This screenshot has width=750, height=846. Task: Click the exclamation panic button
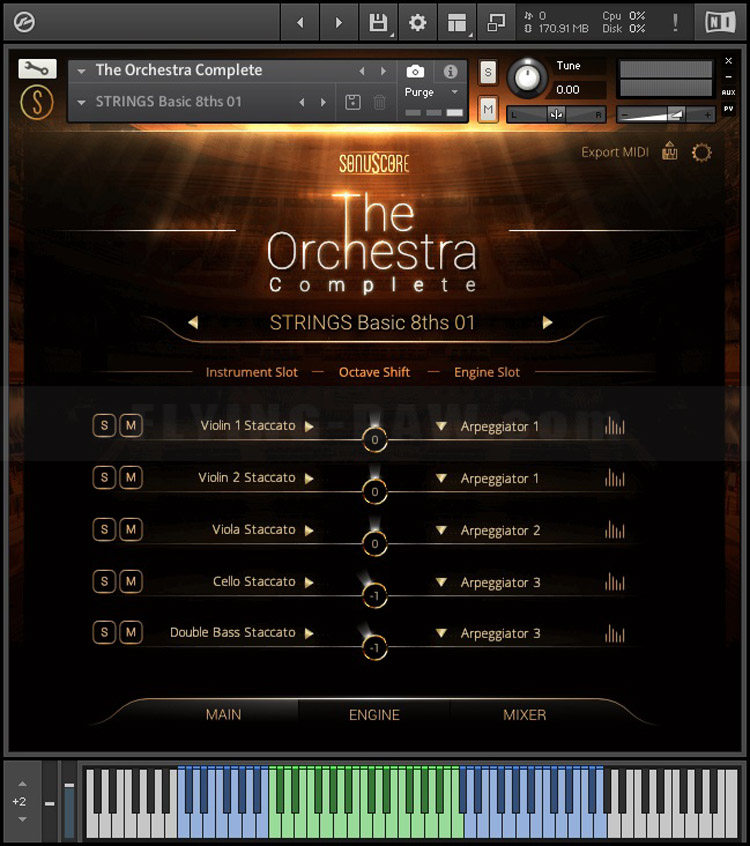[675, 22]
